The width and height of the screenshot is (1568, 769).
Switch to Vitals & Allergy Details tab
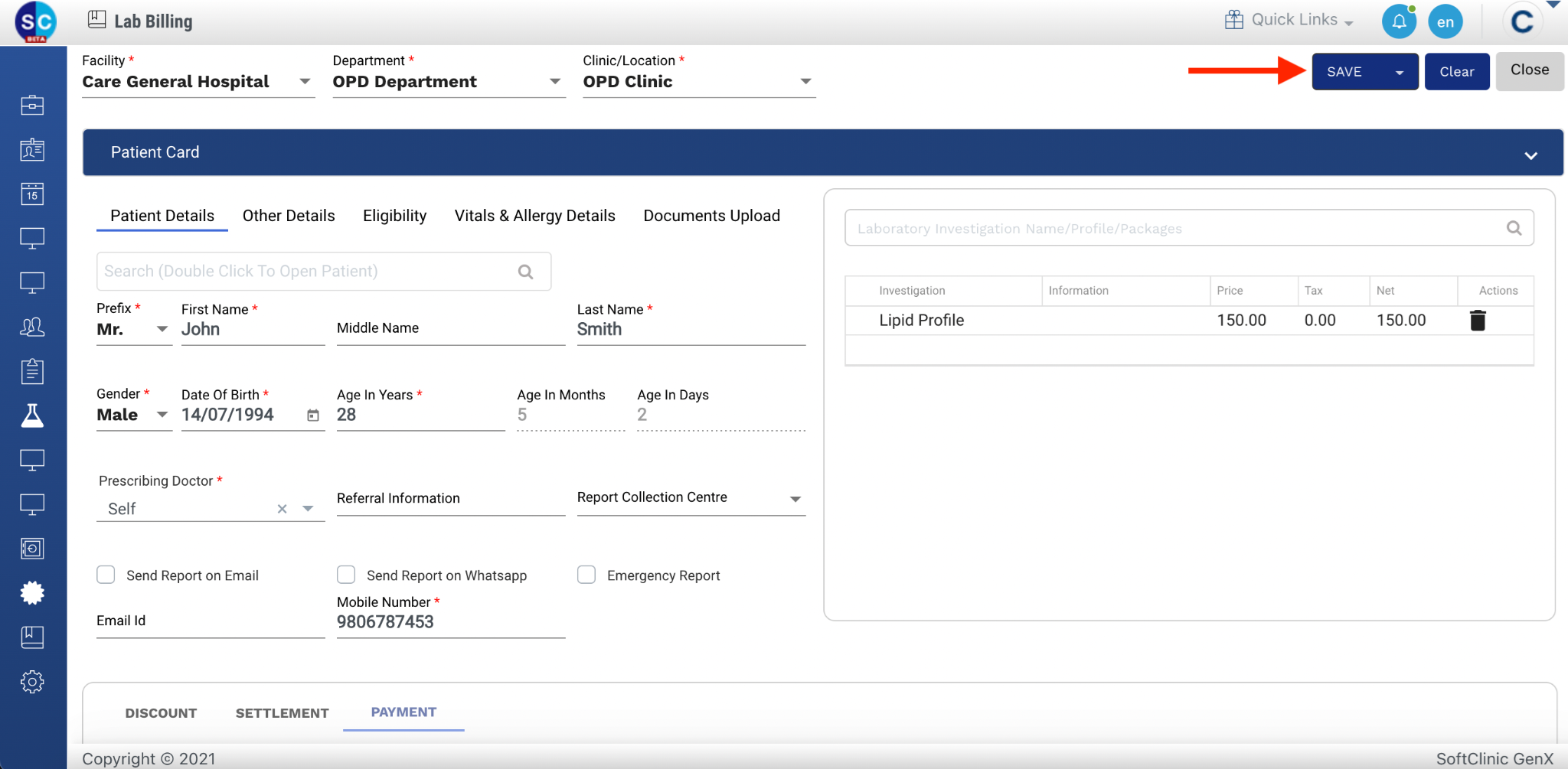pos(534,216)
